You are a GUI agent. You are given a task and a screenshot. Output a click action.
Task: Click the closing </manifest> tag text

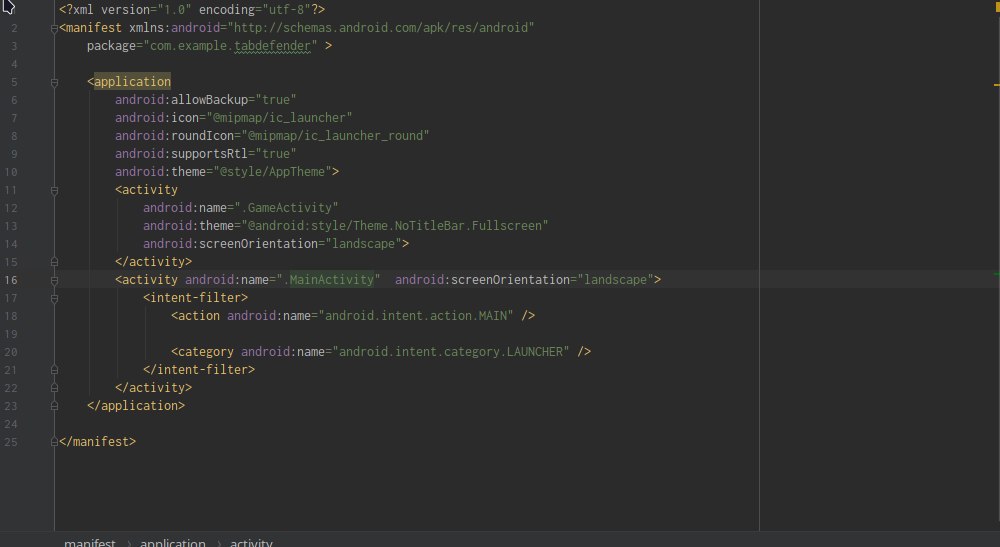(98, 442)
